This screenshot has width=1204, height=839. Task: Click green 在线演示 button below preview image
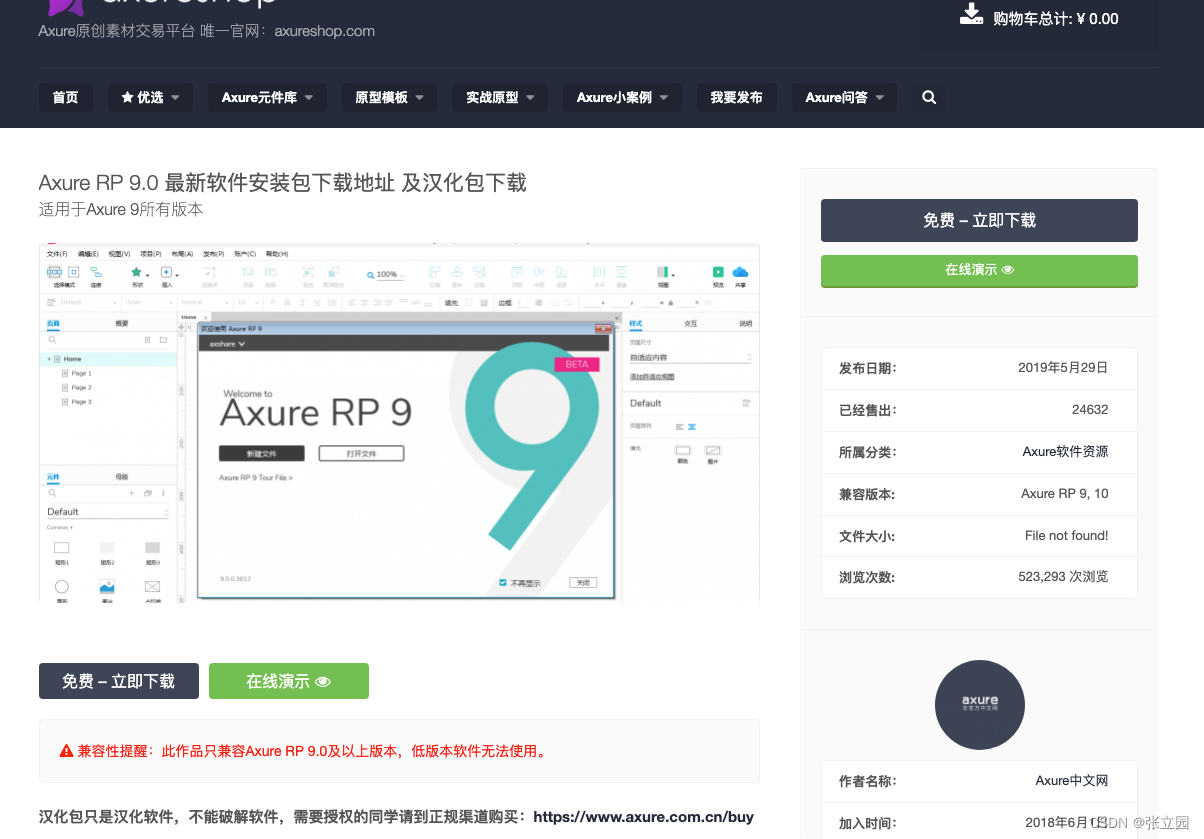(289, 681)
